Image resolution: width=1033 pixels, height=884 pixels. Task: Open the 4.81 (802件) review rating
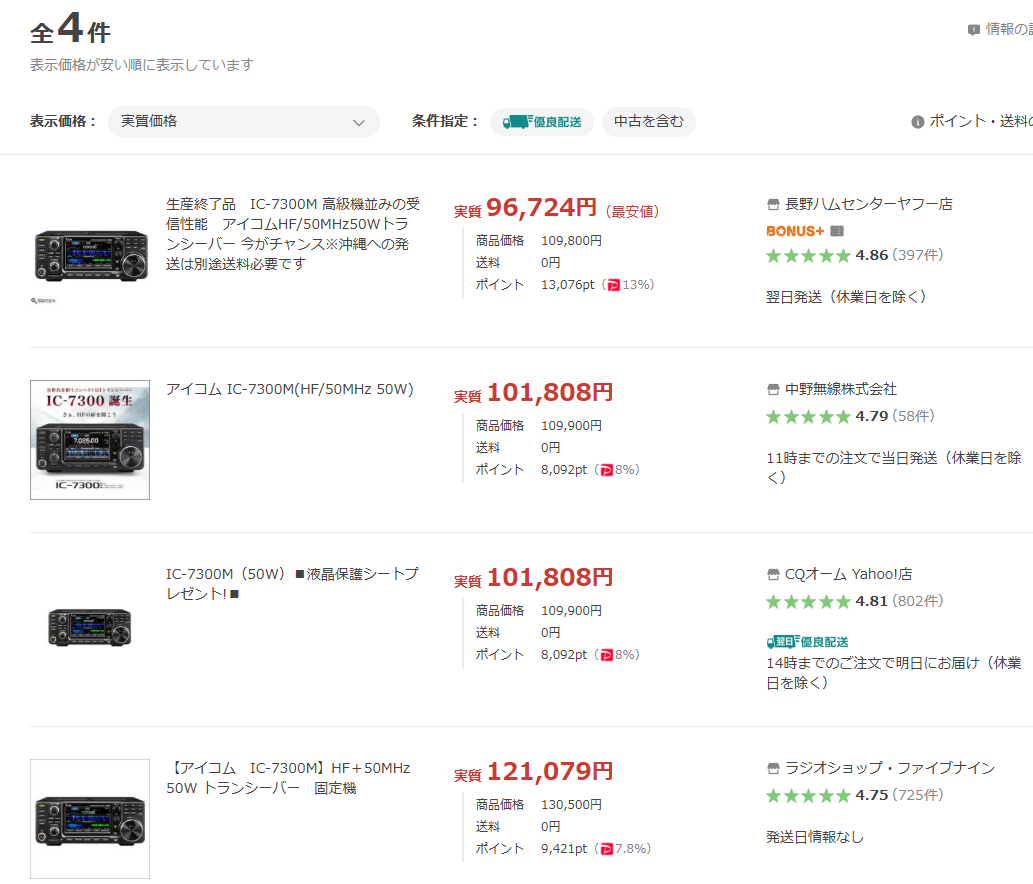pos(854,601)
